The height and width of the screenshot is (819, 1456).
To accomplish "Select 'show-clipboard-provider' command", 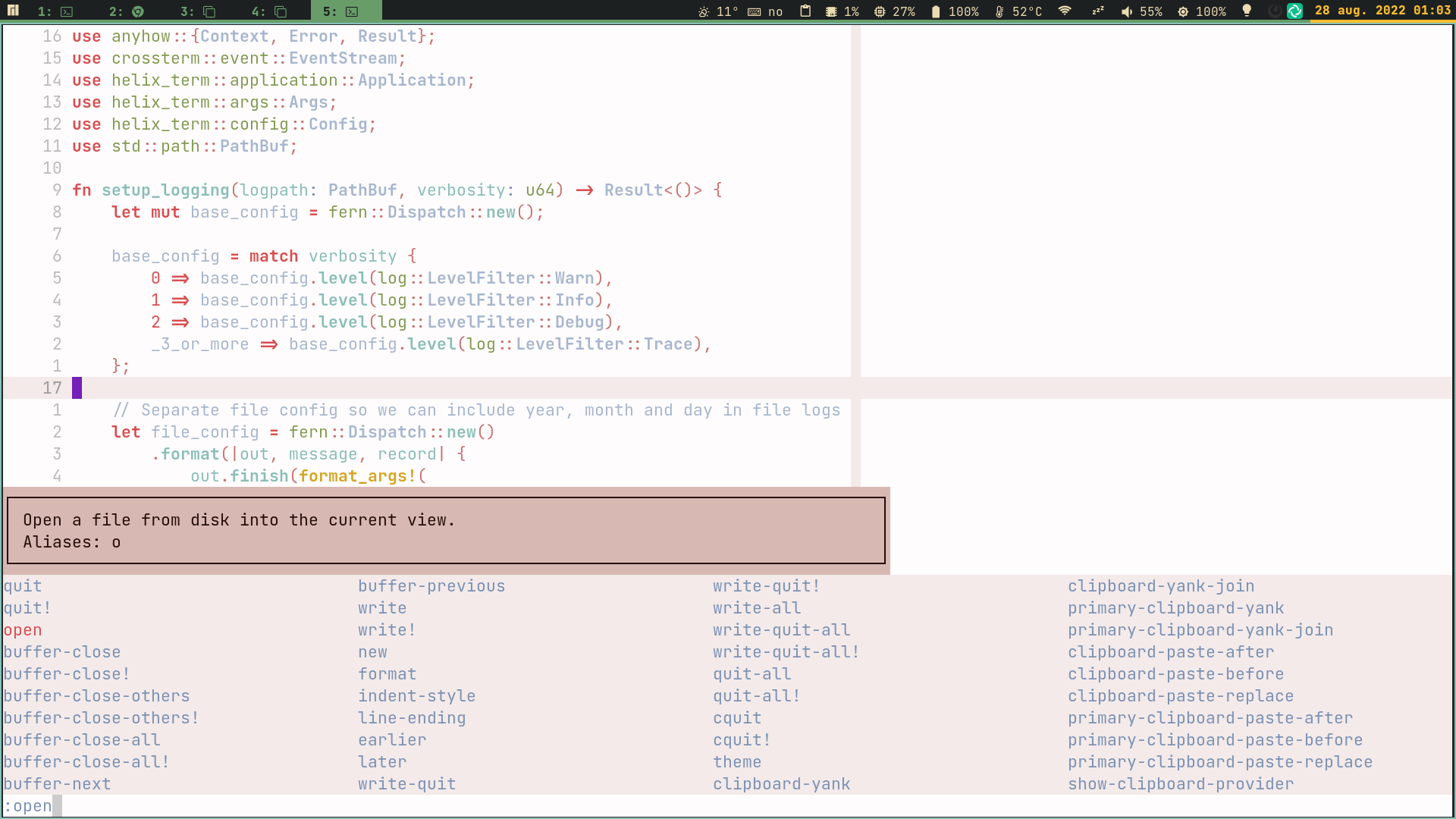I will [1181, 784].
